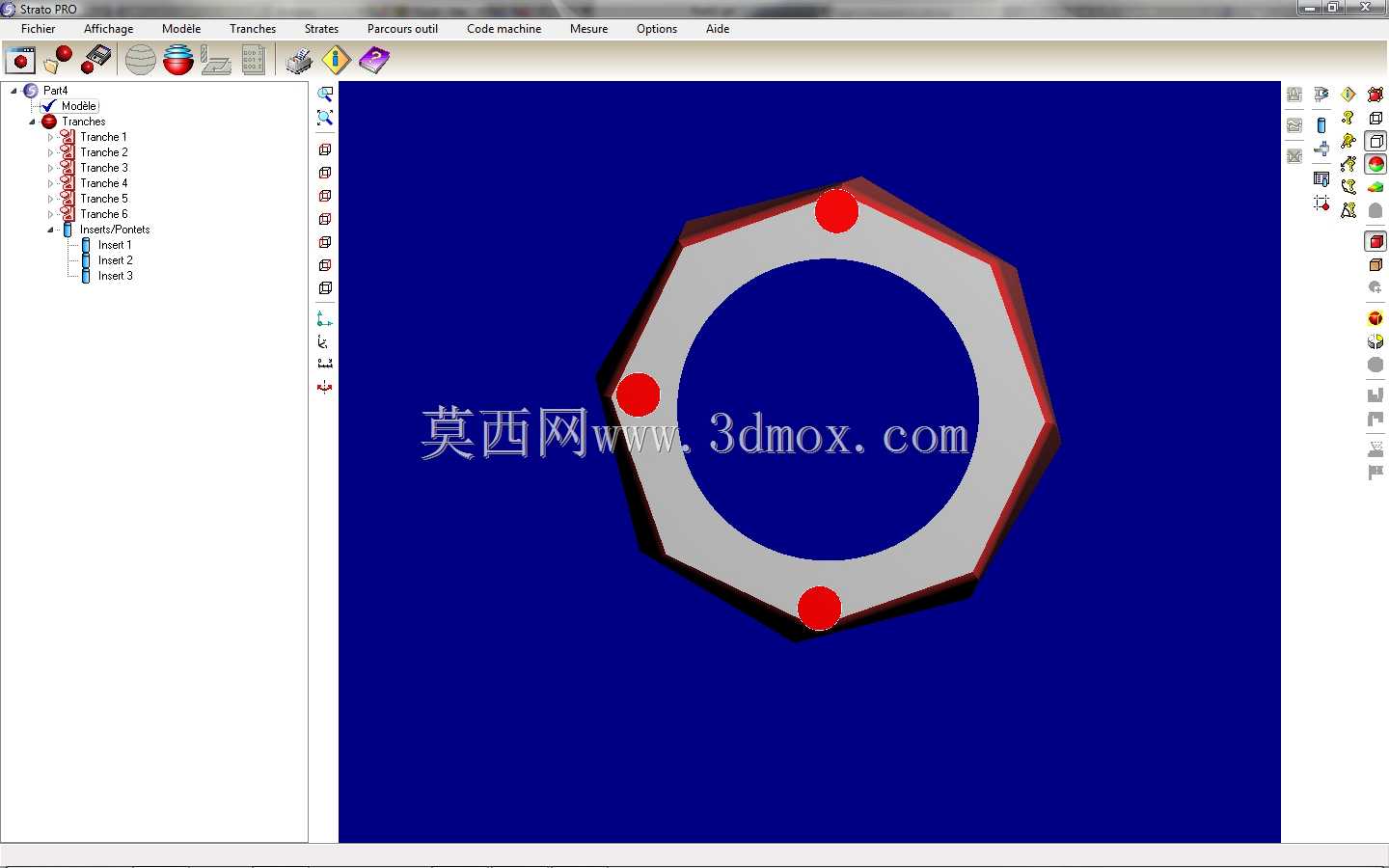Screen dimensions: 1389x868
Task: Click the coordinate axes icon
Action: click(325, 318)
